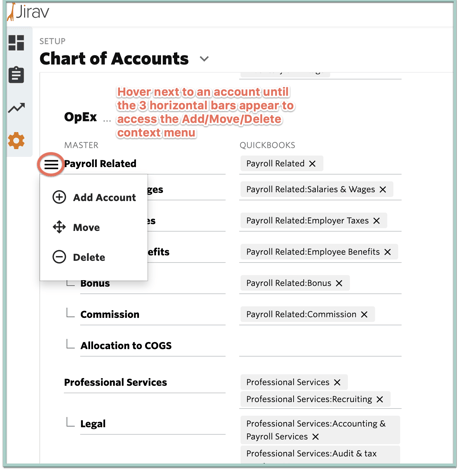Select the Professional Services master account
This screenshot has height=470, width=460.
115,382
